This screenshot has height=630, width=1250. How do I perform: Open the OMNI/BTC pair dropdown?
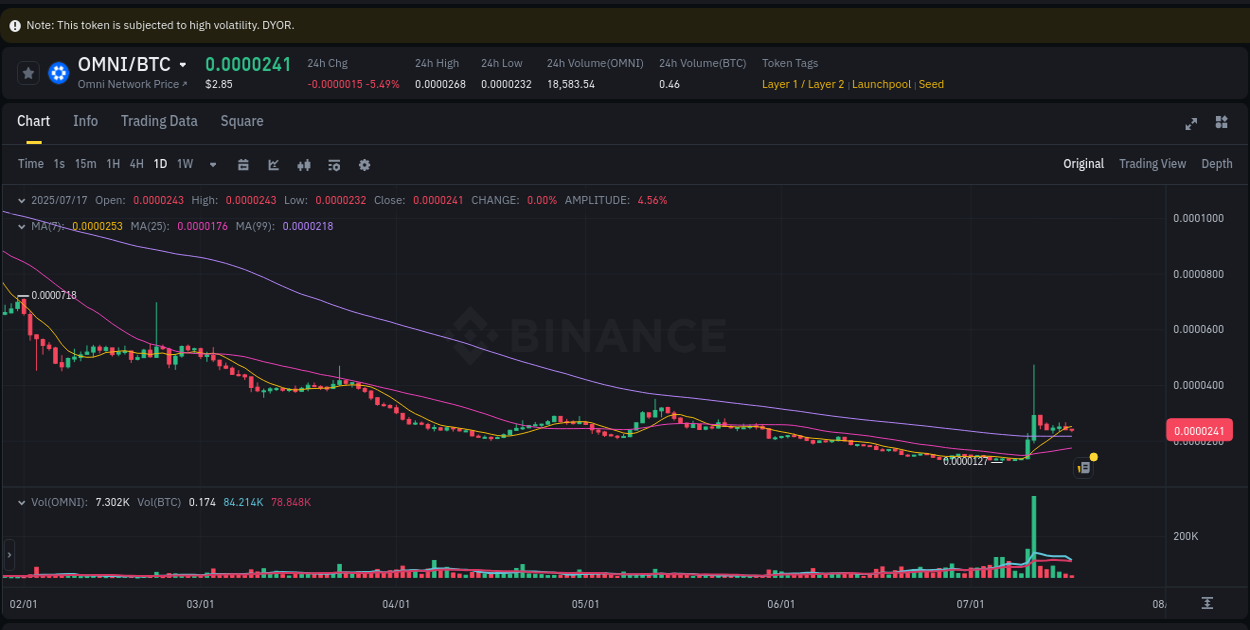[x=183, y=64]
